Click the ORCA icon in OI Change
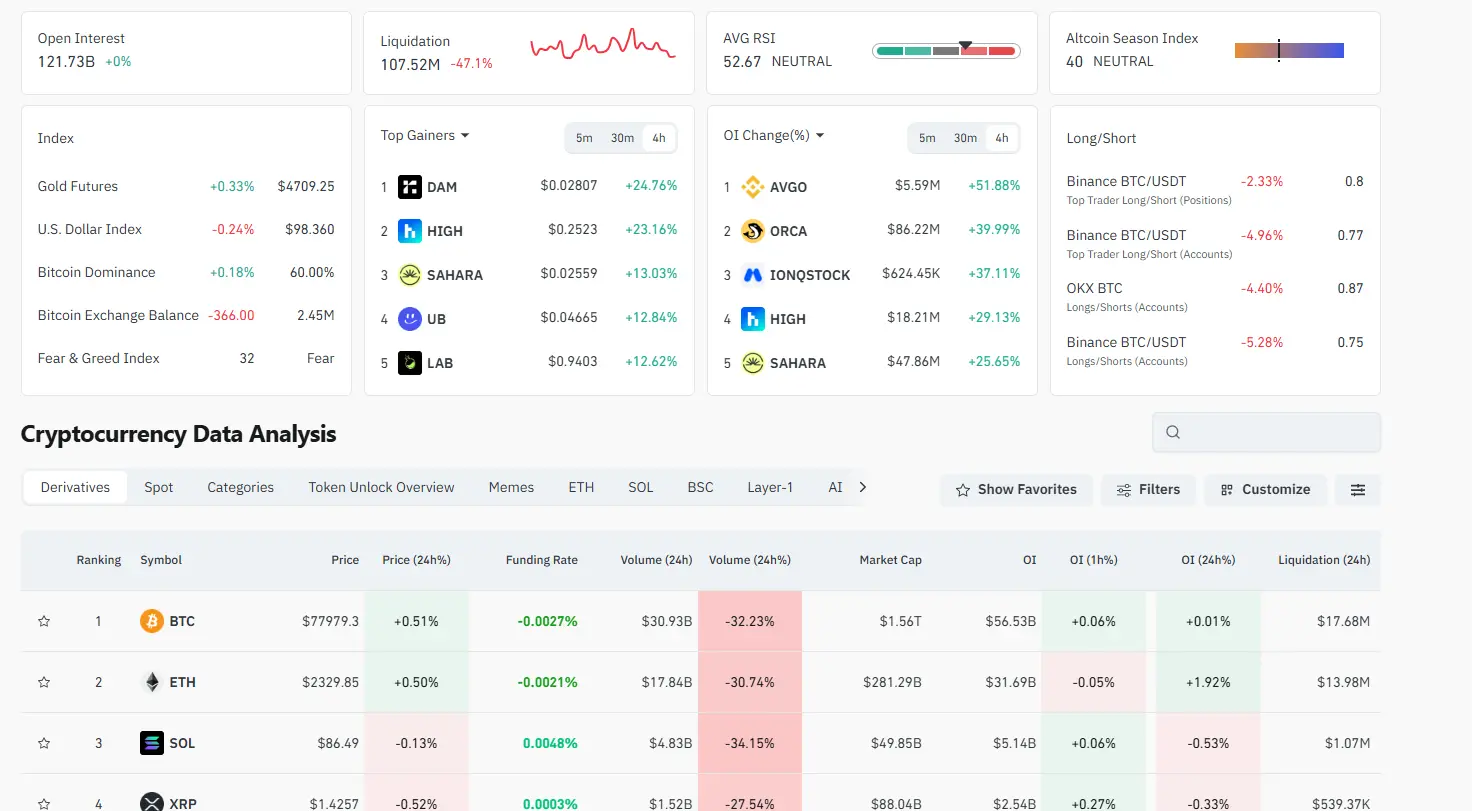The image size is (1472, 811). pos(753,231)
